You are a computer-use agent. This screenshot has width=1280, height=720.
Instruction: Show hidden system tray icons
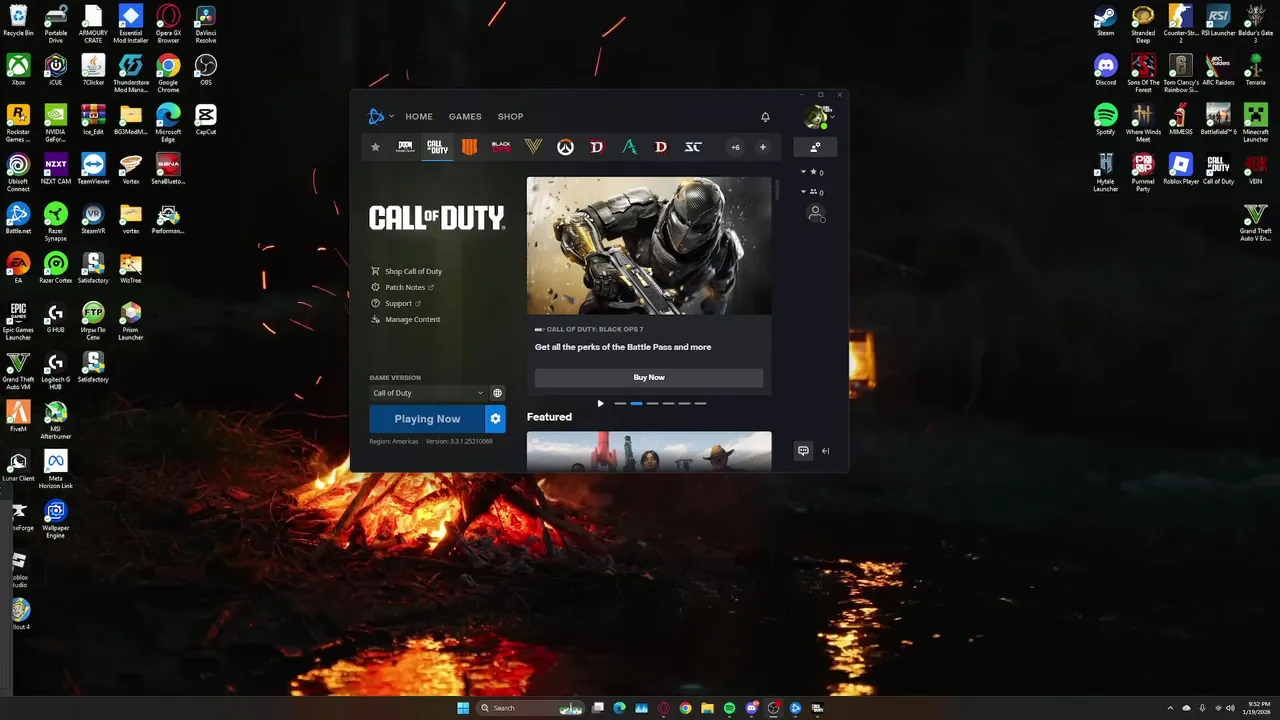(x=1170, y=708)
